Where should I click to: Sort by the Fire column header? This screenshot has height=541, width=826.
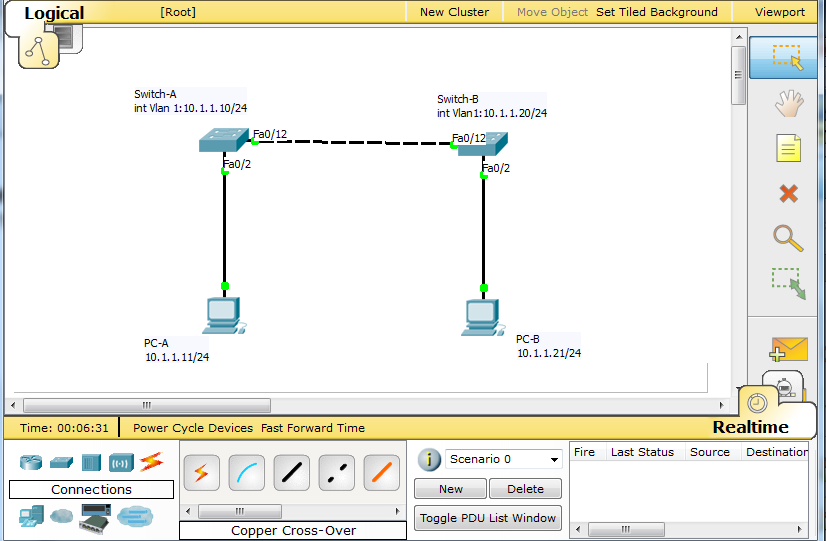[x=584, y=452]
